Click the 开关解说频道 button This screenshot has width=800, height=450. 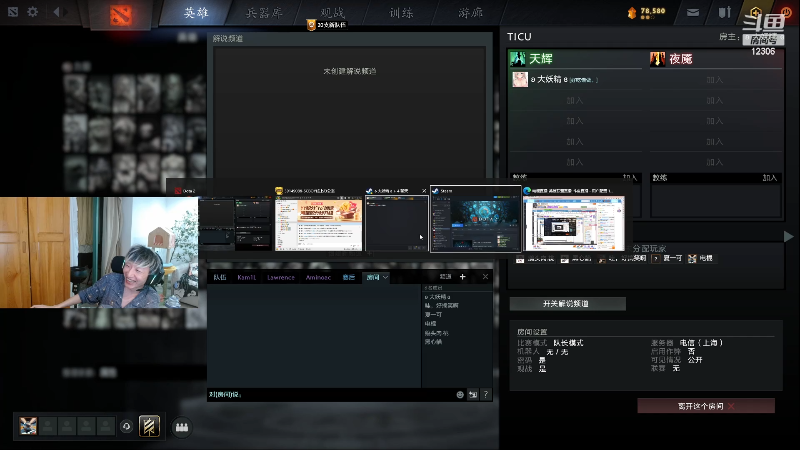[x=567, y=304]
